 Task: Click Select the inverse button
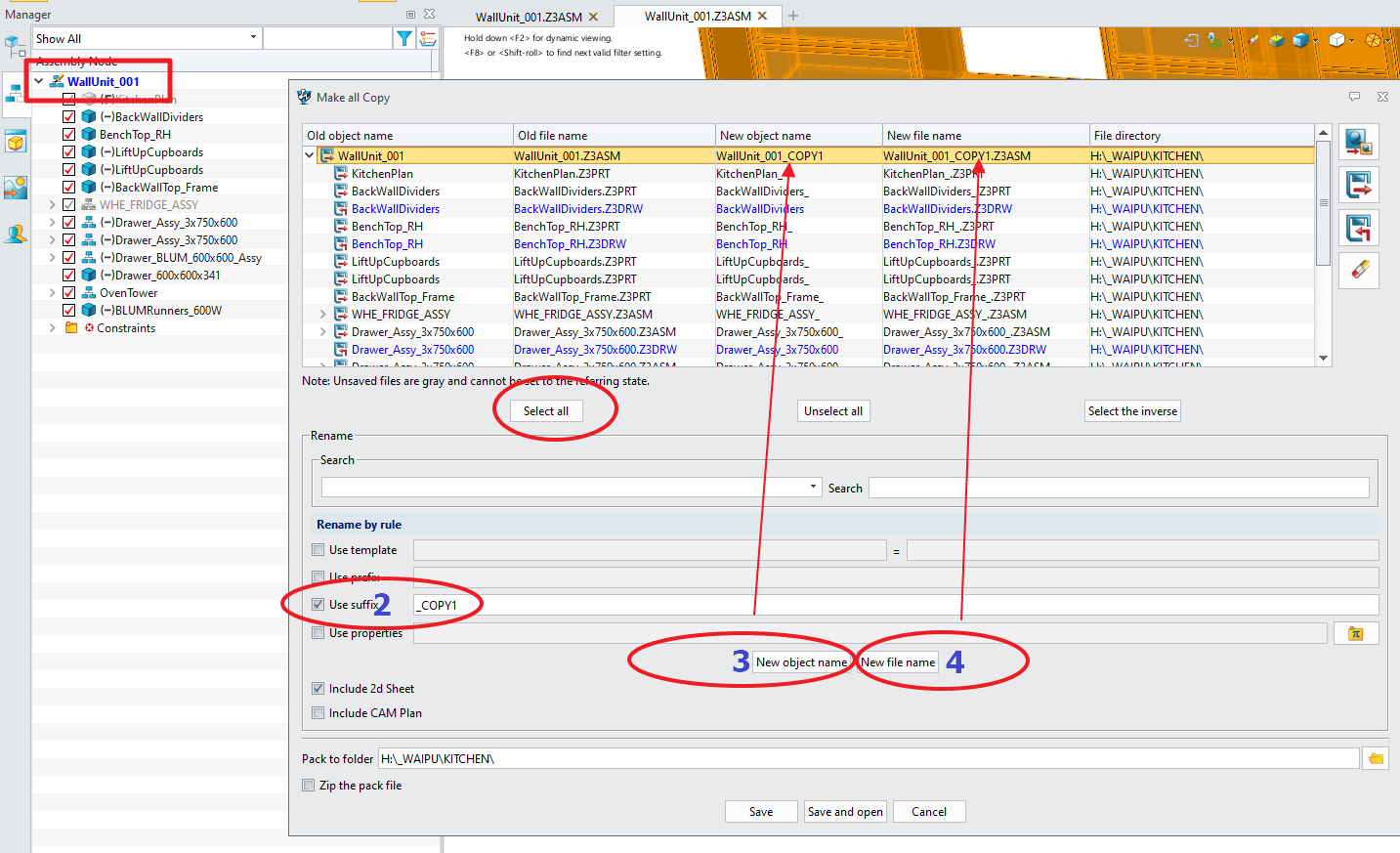pyautogui.click(x=1133, y=411)
